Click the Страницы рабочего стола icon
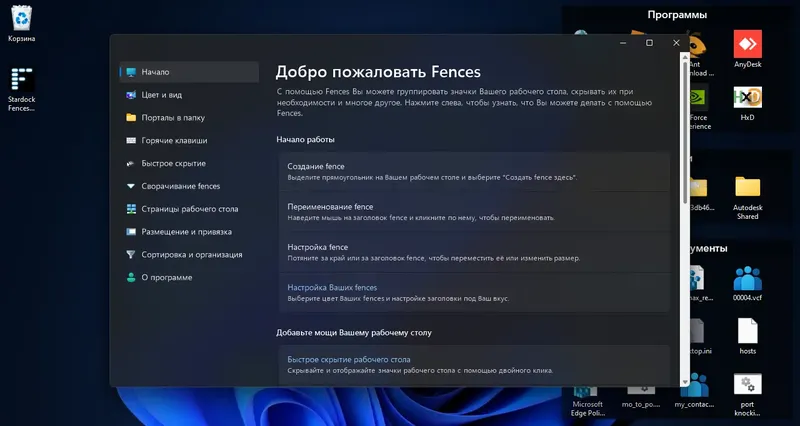The height and width of the screenshot is (426, 800). (x=131, y=209)
